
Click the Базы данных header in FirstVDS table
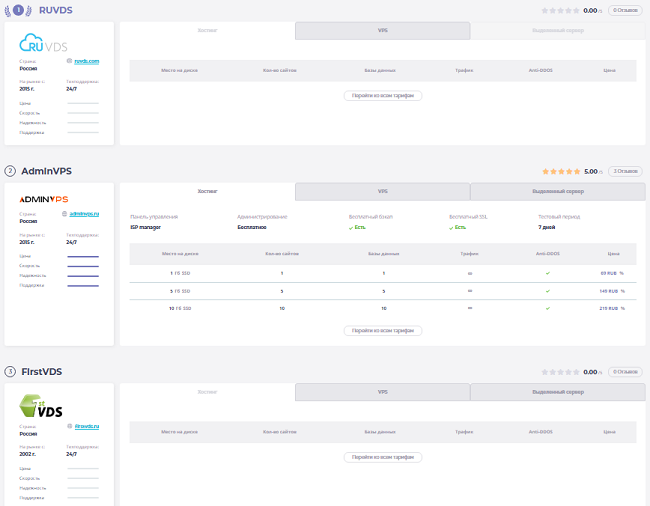(x=380, y=432)
